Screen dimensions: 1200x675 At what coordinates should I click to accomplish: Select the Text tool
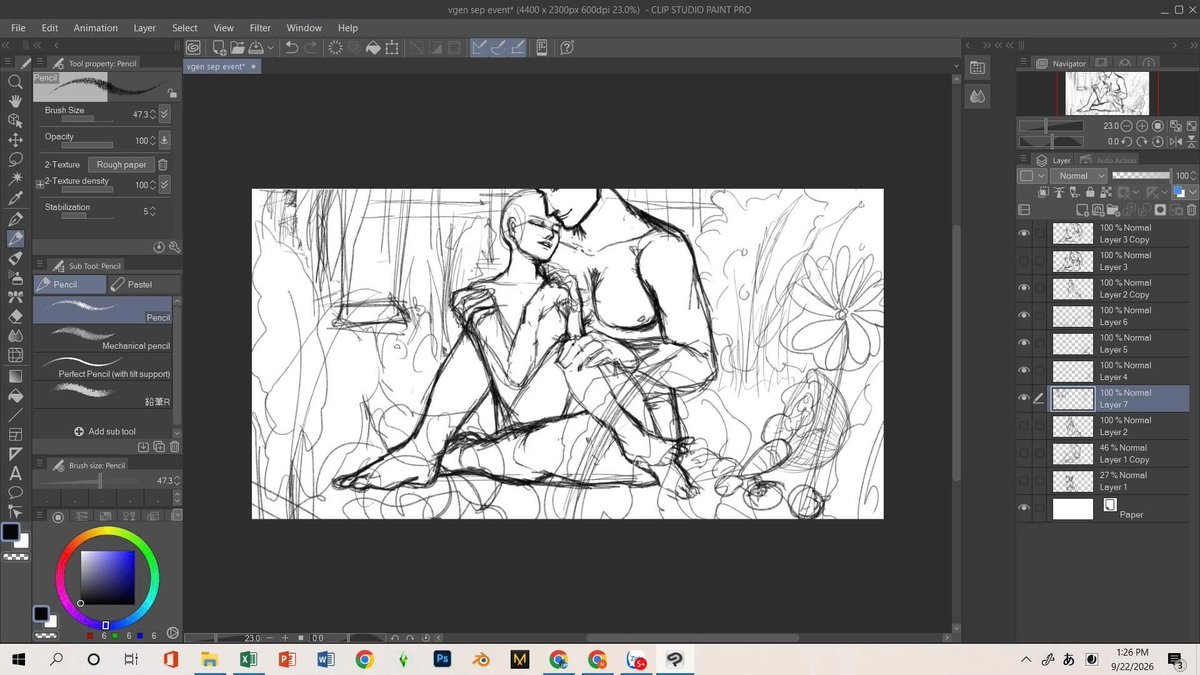tap(15, 473)
